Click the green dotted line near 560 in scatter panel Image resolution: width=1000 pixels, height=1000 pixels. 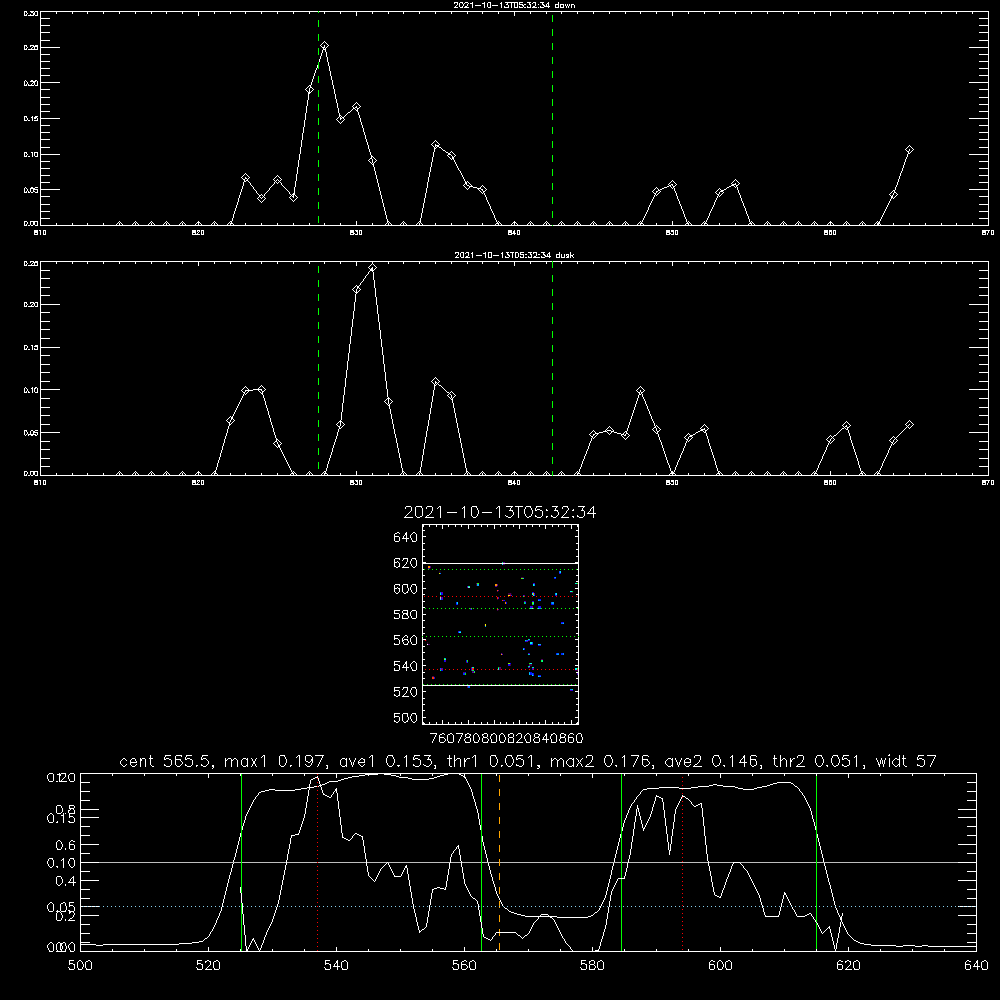500,636
